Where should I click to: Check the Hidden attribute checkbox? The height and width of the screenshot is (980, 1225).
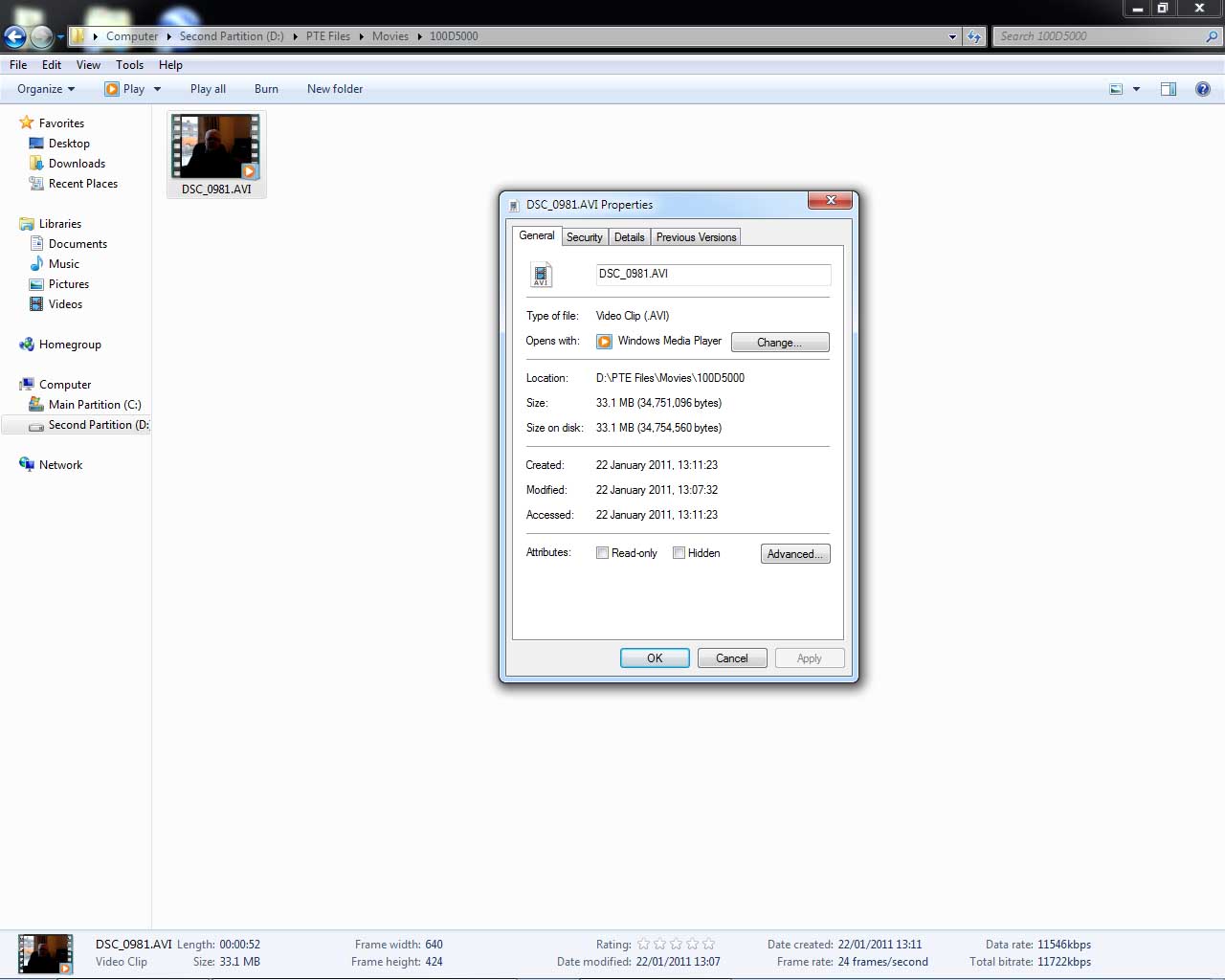click(x=679, y=553)
